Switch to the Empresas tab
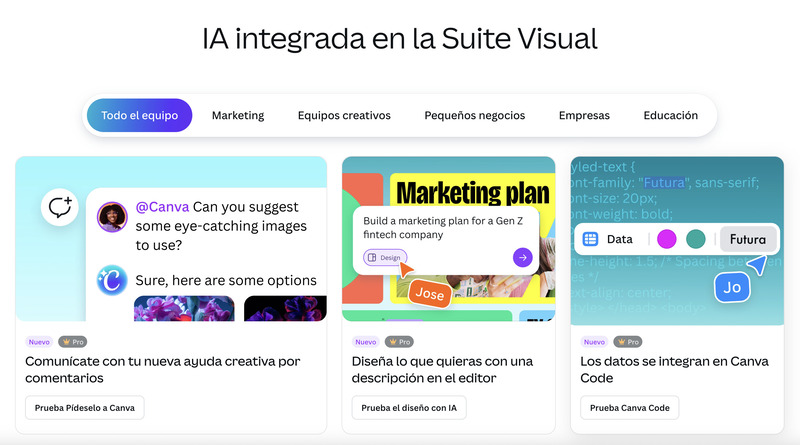The image size is (800, 445). click(x=584, y=115)
